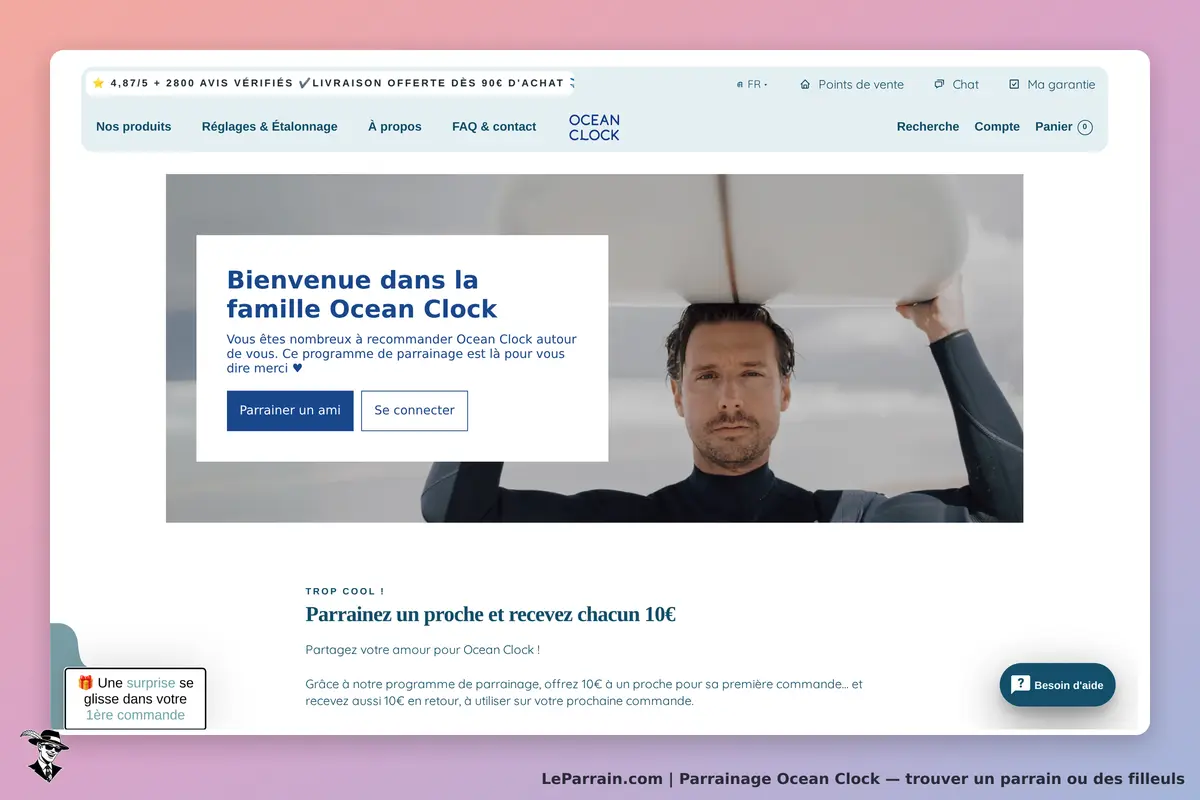Open the Ma garantie link

(1061, 85)
